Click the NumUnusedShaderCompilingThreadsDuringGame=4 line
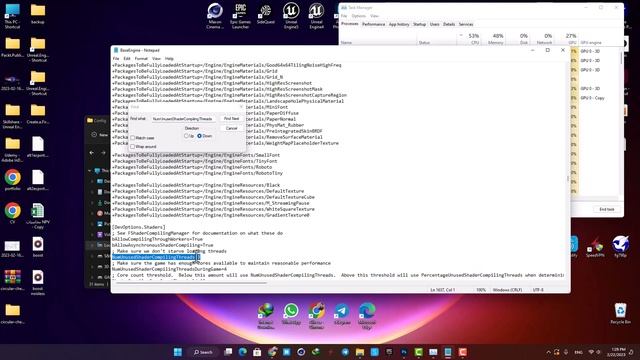The width and height of the screenshot is (640, 360). 169,269
